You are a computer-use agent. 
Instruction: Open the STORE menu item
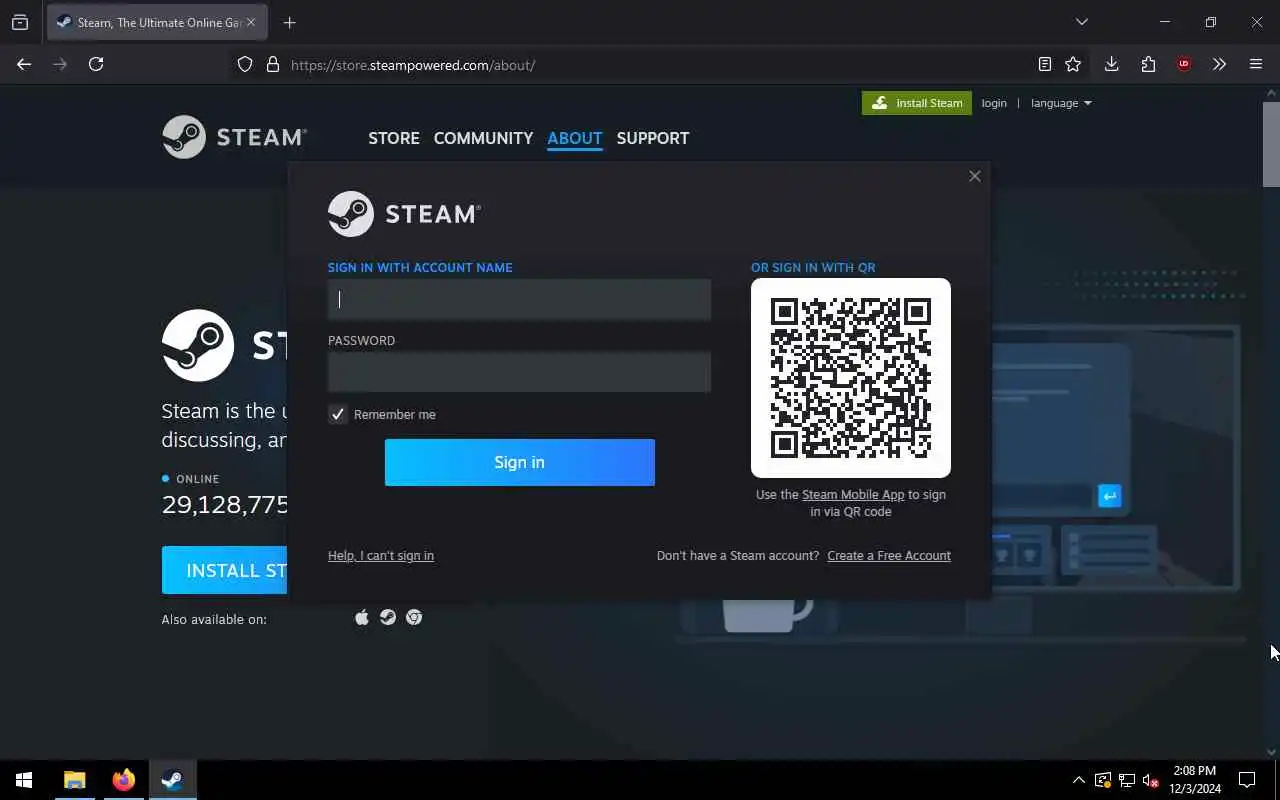click(394, 138)
